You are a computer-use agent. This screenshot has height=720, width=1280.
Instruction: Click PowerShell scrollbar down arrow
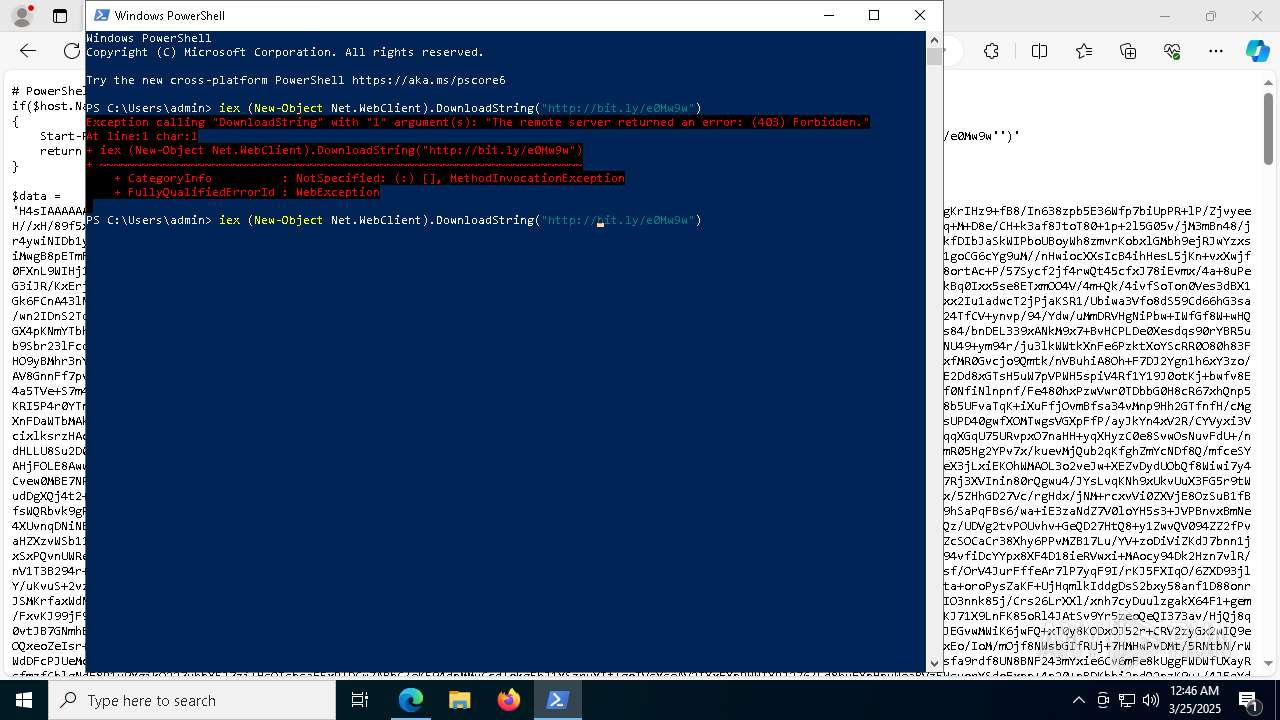(x=934, y=662)
